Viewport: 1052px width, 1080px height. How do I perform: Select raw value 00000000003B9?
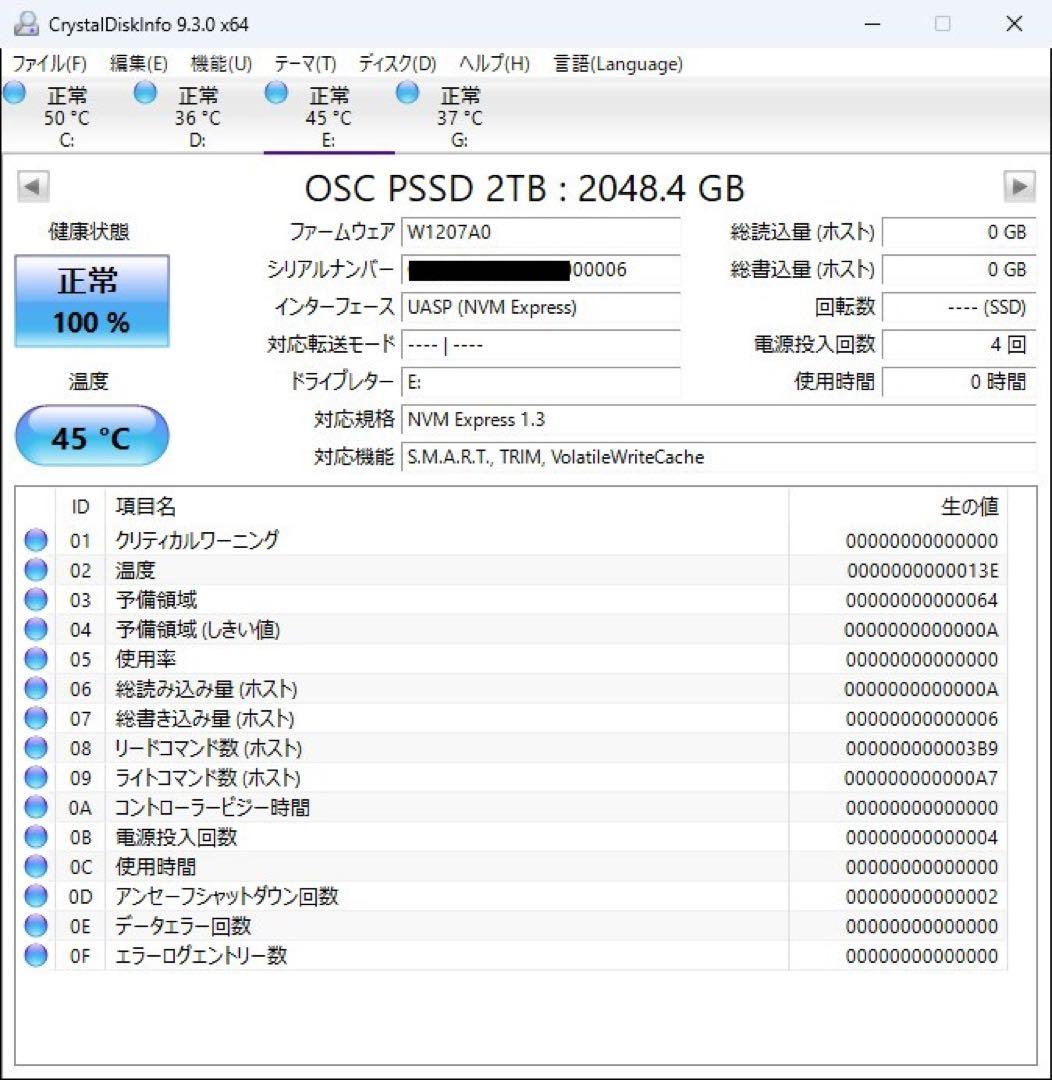(922, 748)
